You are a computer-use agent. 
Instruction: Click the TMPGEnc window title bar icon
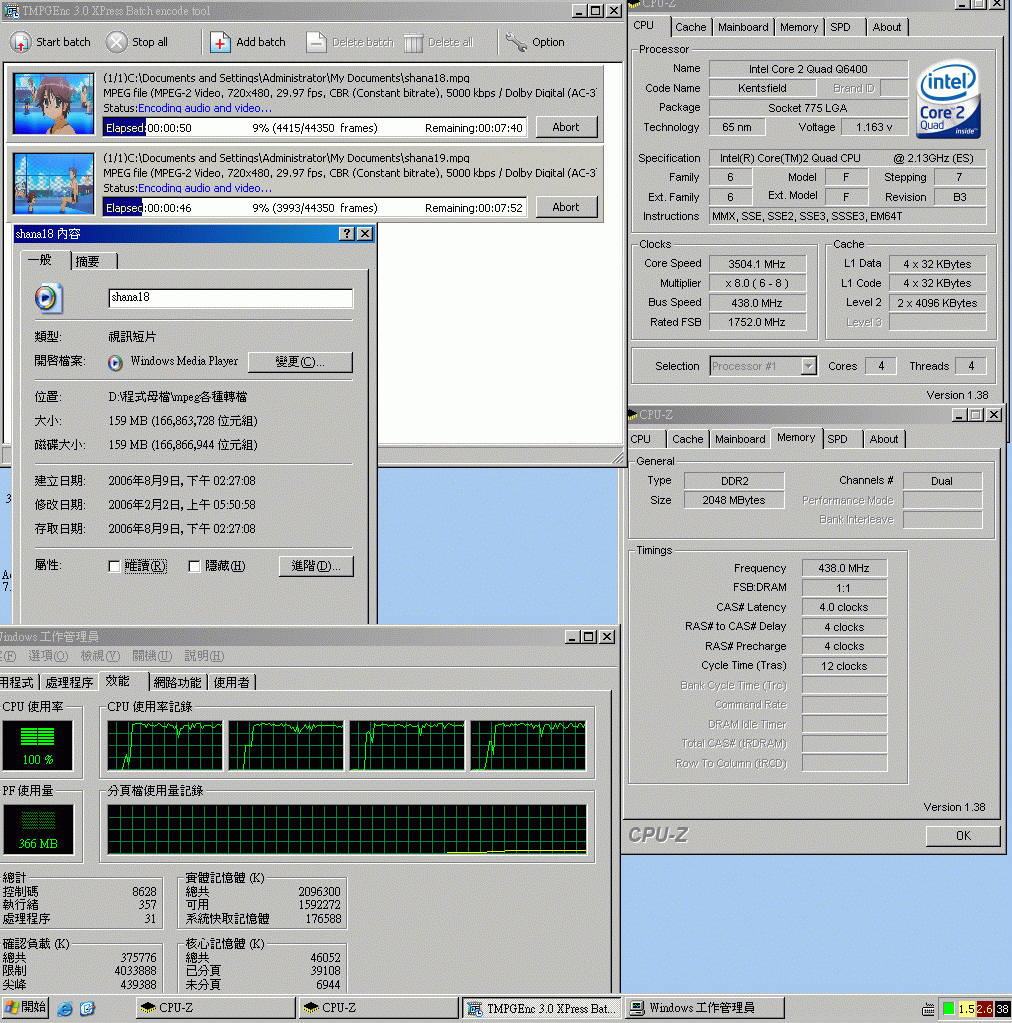12,10
